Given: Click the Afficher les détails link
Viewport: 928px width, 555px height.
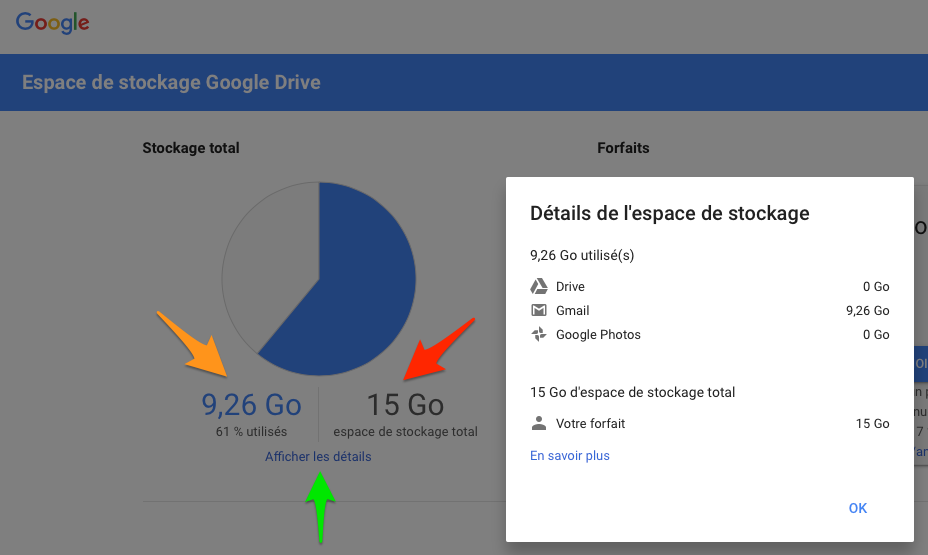Looking at the screenshot, I should (x=318, y=457).
